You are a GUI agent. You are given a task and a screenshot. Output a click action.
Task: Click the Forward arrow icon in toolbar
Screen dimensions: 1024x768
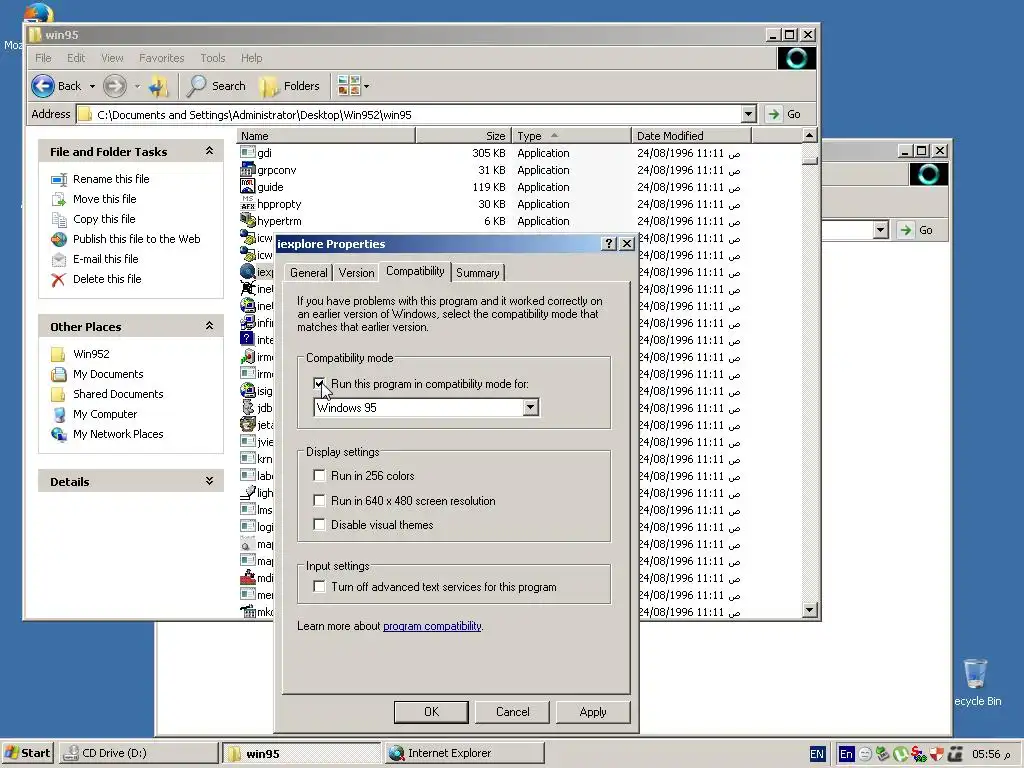115,86
